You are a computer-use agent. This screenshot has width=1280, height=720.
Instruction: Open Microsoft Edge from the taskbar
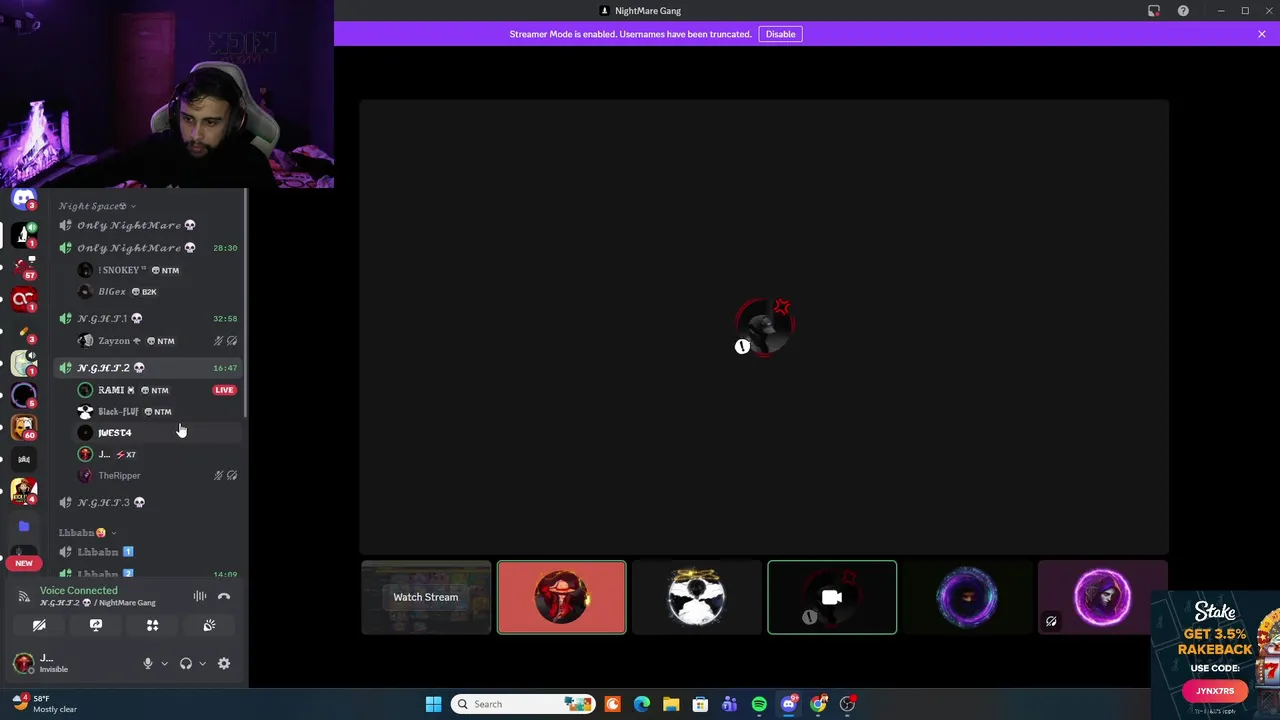click(641, 704)
